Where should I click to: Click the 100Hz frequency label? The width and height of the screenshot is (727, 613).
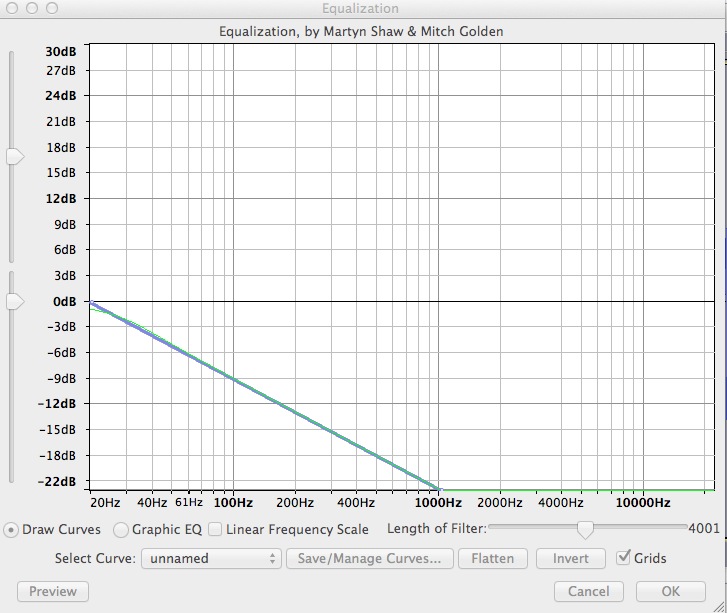[233, 503]
